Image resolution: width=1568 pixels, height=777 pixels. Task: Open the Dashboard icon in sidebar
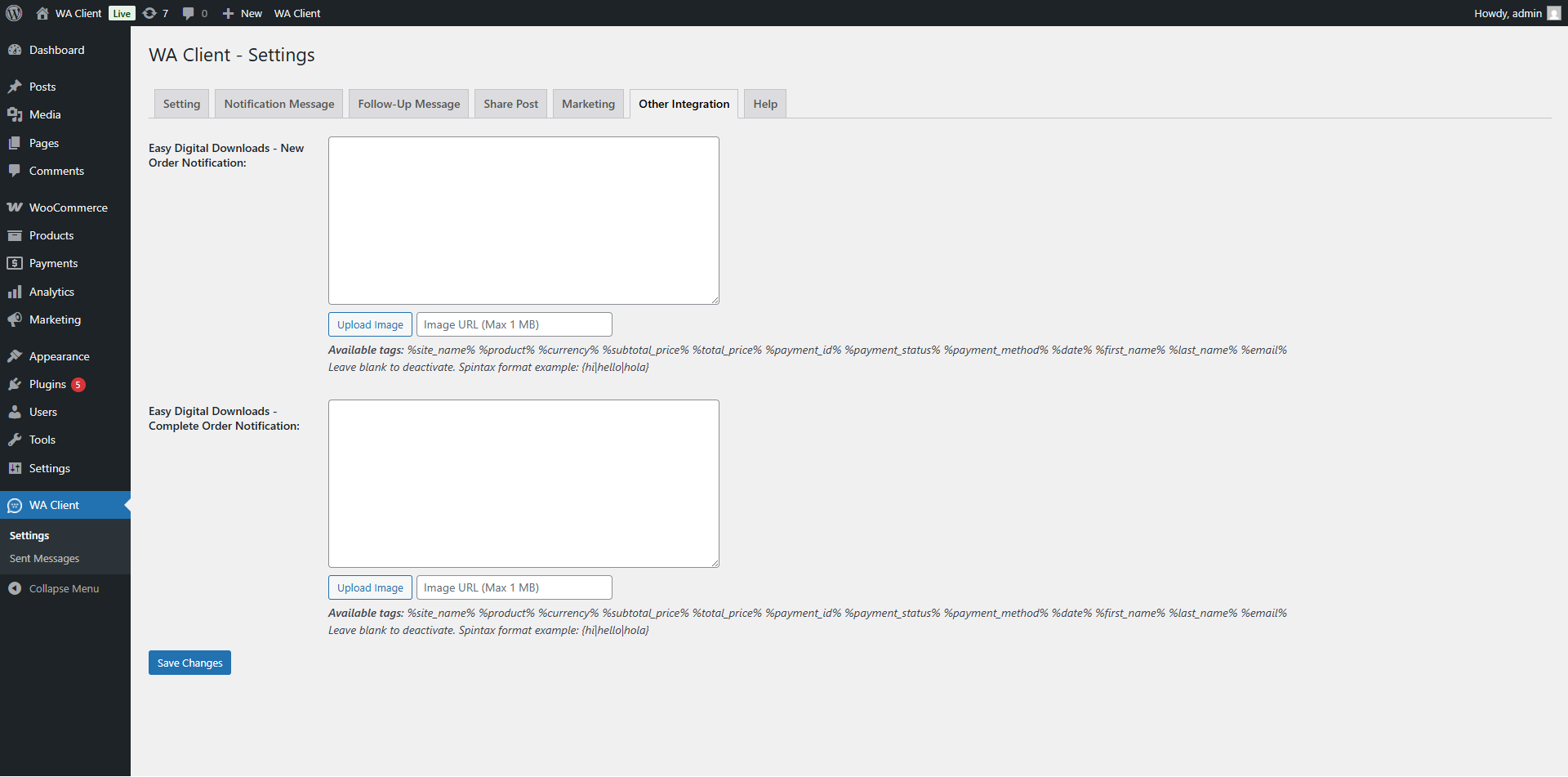15,50
